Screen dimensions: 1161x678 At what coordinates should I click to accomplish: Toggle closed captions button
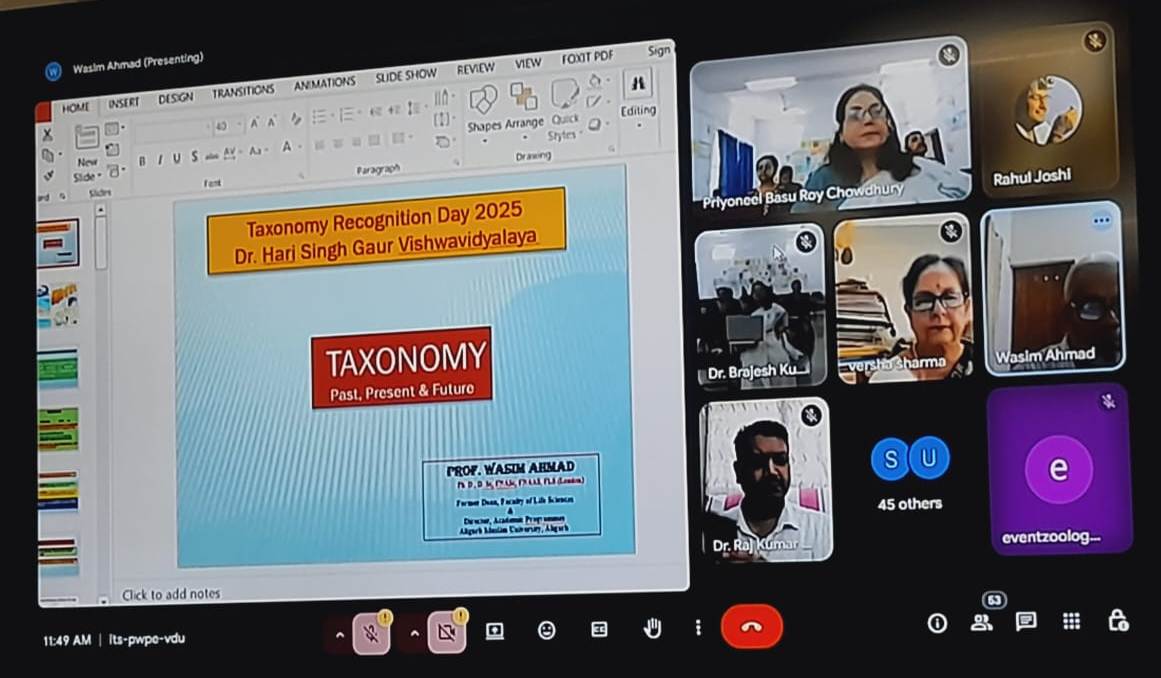click(599, 630)
